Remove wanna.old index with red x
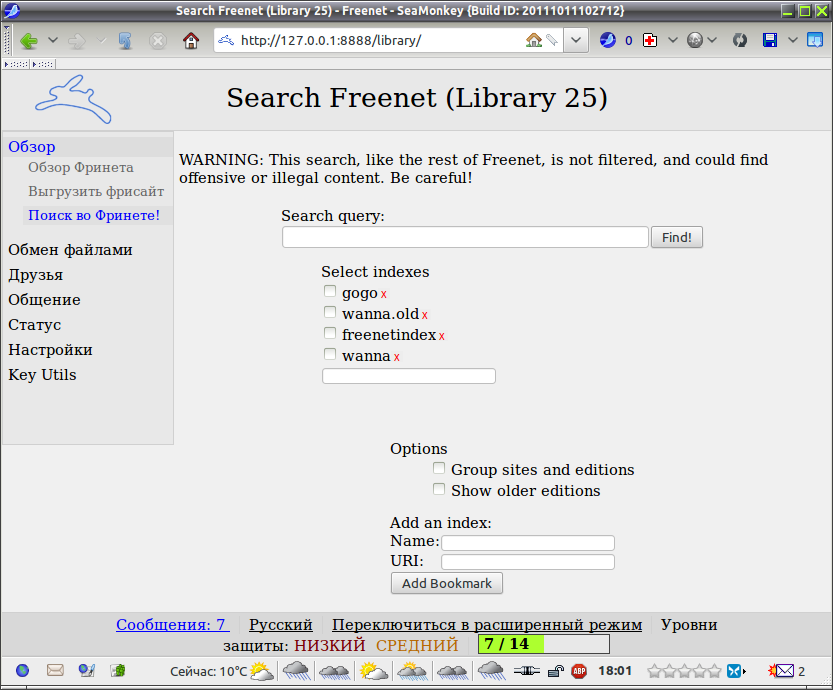The image size is (833, 690). 424,316
